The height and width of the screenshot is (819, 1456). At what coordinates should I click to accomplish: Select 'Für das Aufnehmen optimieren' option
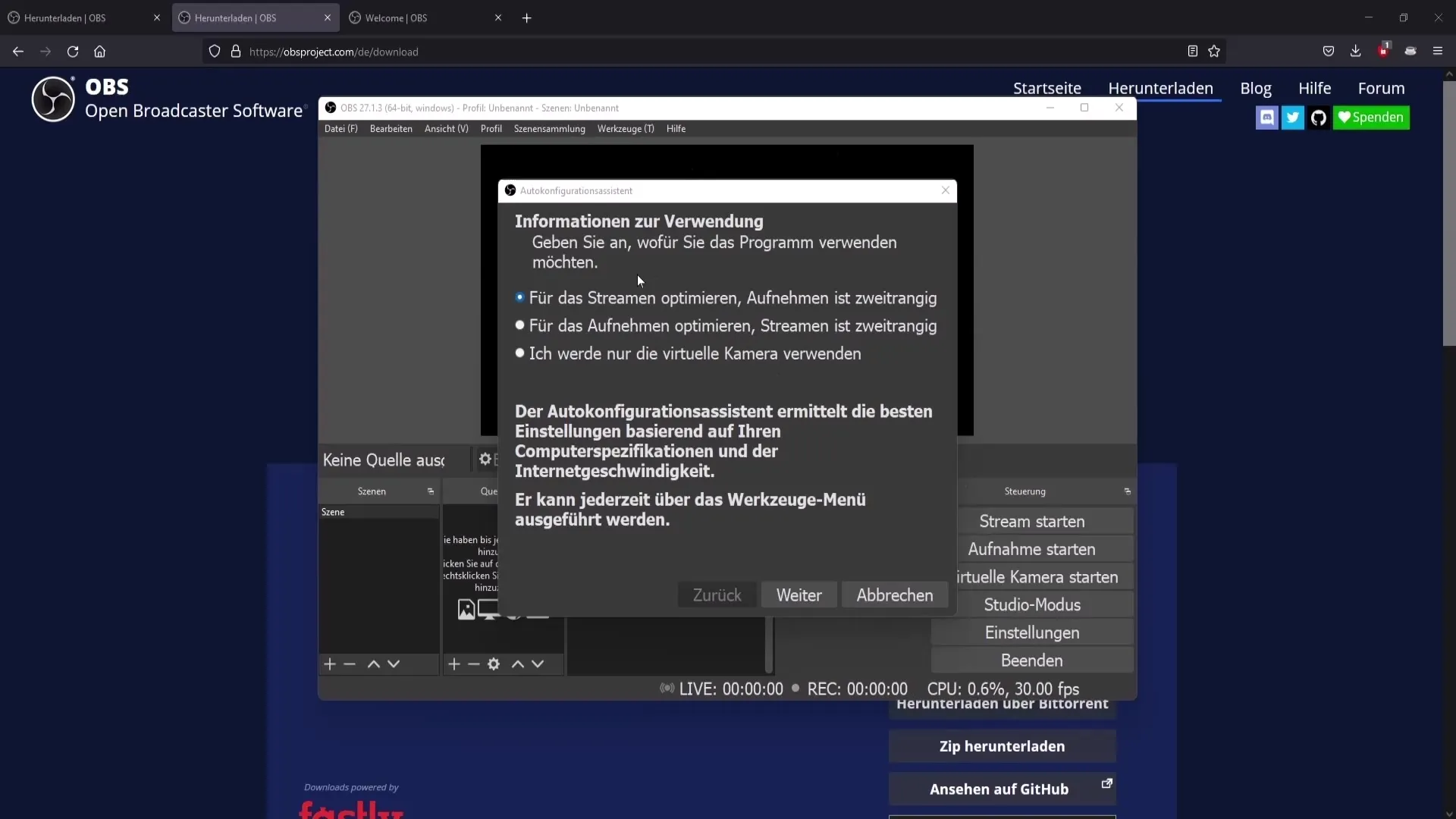pos(726,326)
